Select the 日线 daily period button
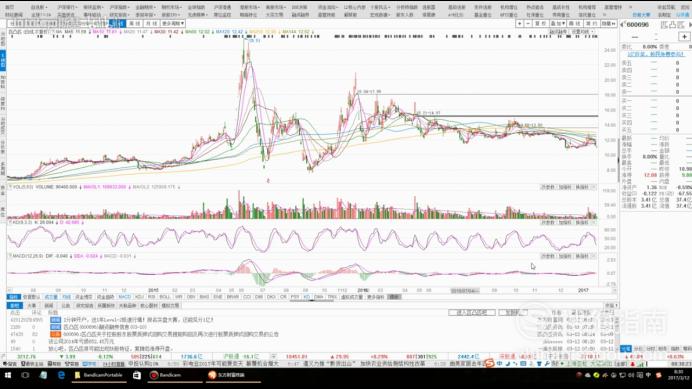 tap(117, 23)
